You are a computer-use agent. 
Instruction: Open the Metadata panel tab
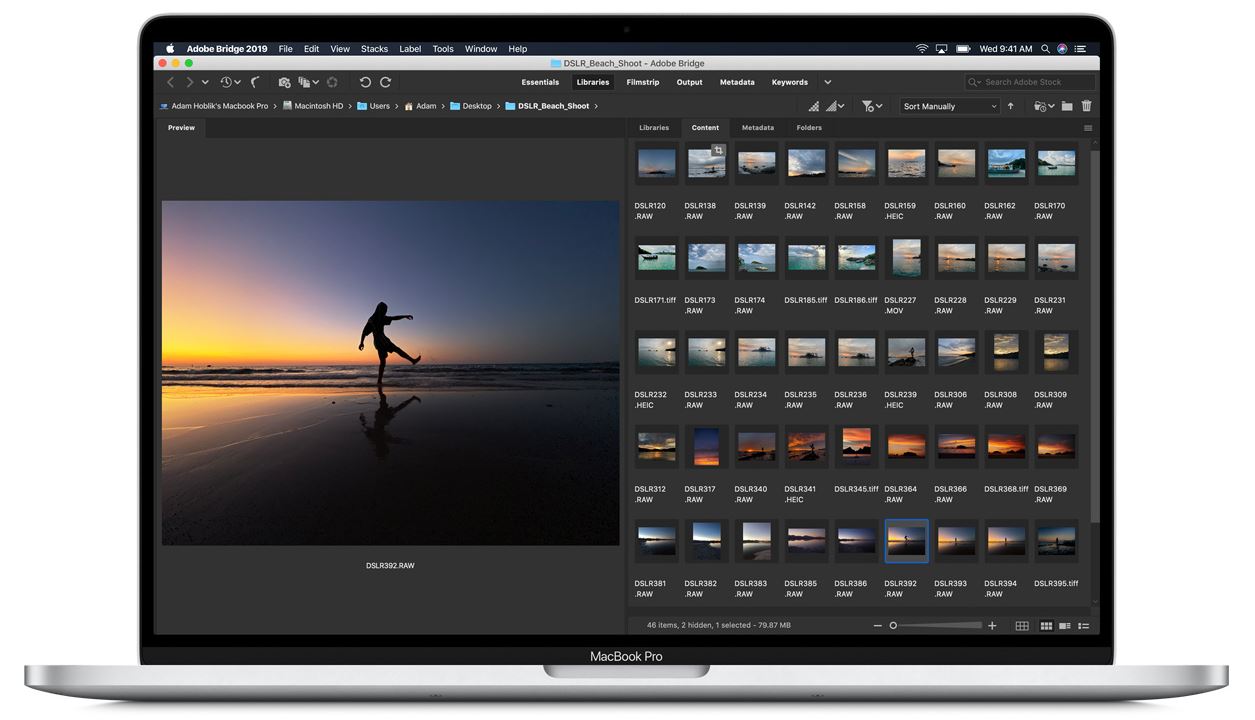758,128
